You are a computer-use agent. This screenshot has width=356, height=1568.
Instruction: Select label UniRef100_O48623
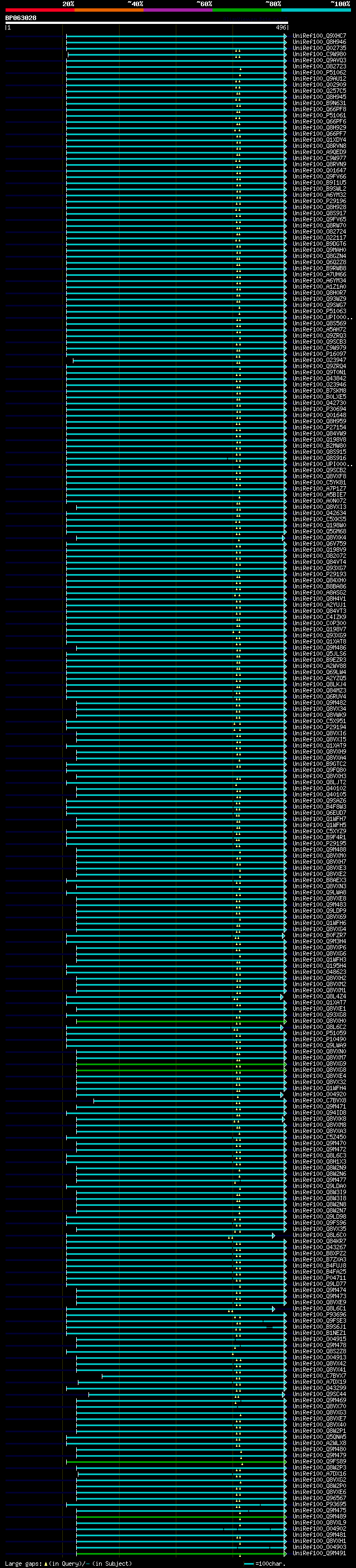coord(319,972)
